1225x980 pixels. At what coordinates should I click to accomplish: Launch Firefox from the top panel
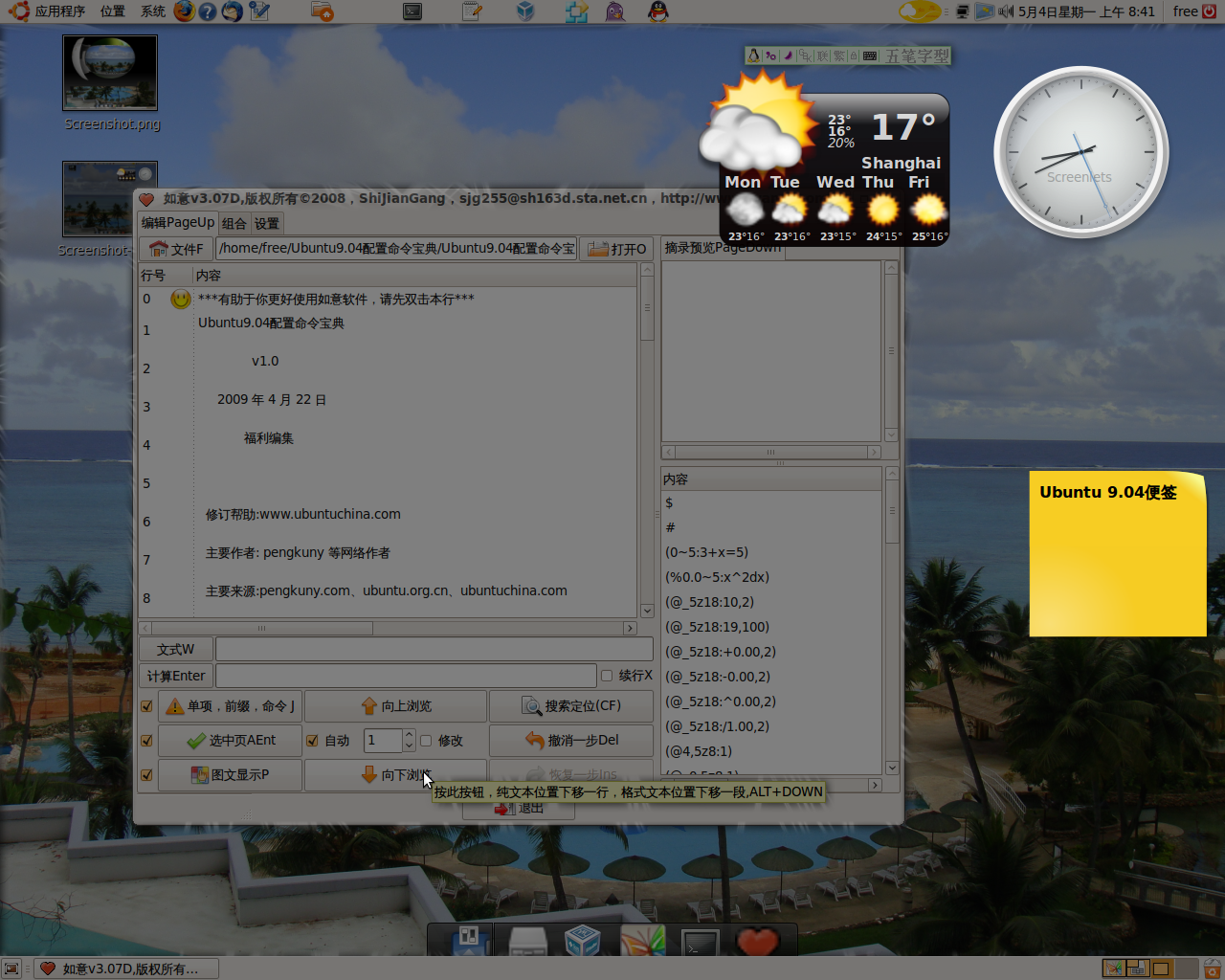[184, 11]
